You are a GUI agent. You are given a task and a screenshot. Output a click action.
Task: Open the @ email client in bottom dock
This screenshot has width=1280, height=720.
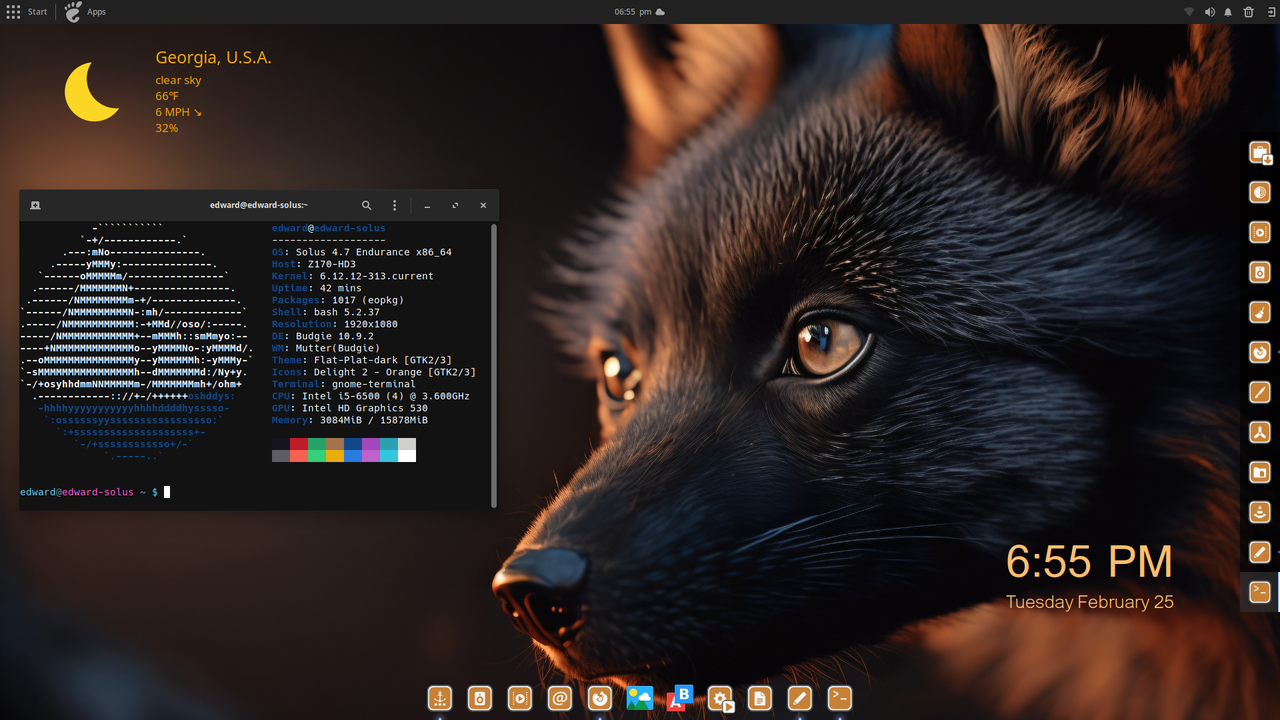[x=560, y=698]
